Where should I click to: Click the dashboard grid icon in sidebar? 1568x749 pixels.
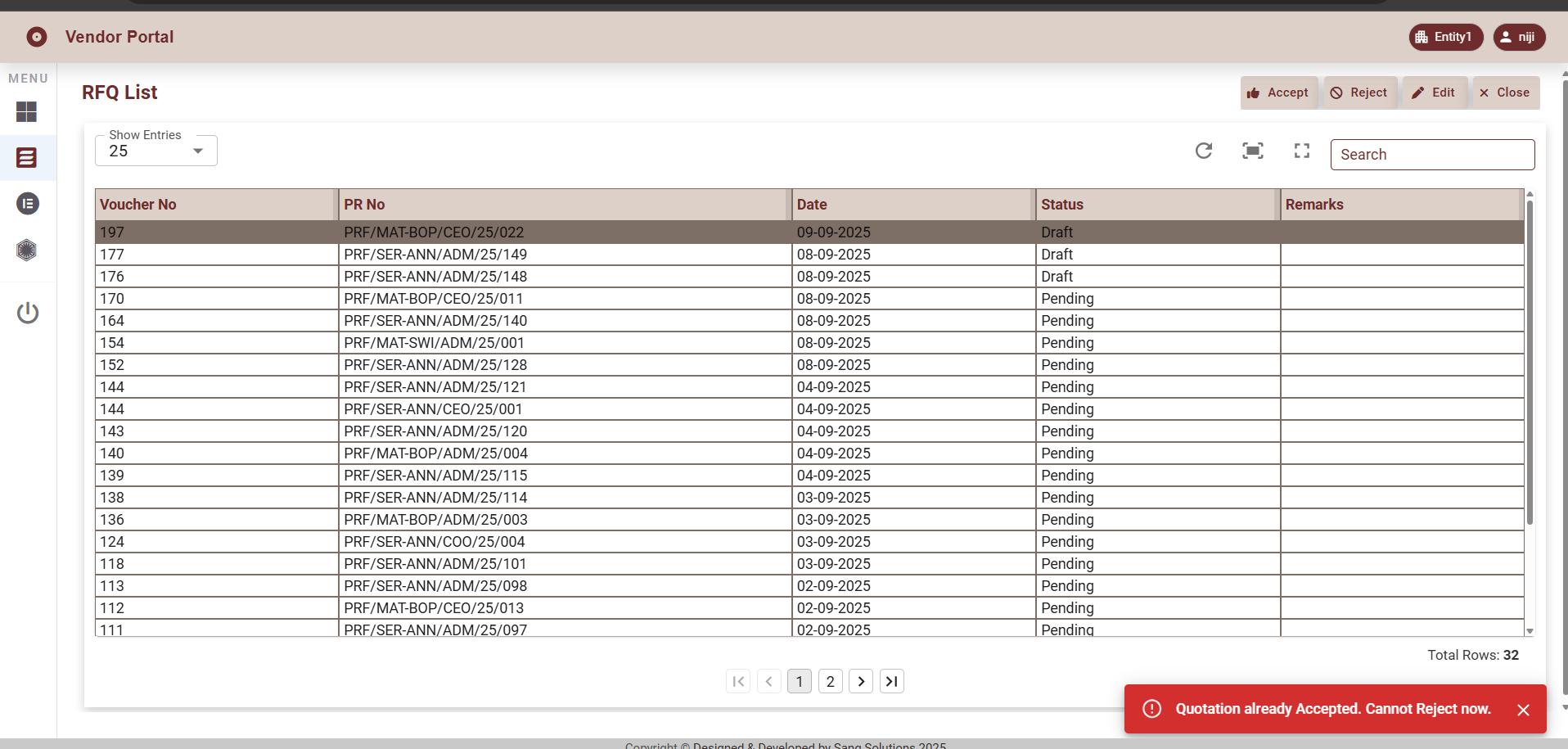click(x=27, y=111)
